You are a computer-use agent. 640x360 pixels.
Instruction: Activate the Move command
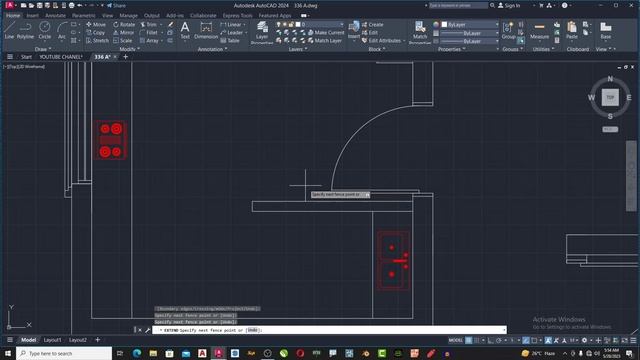(x=96, y=24)
